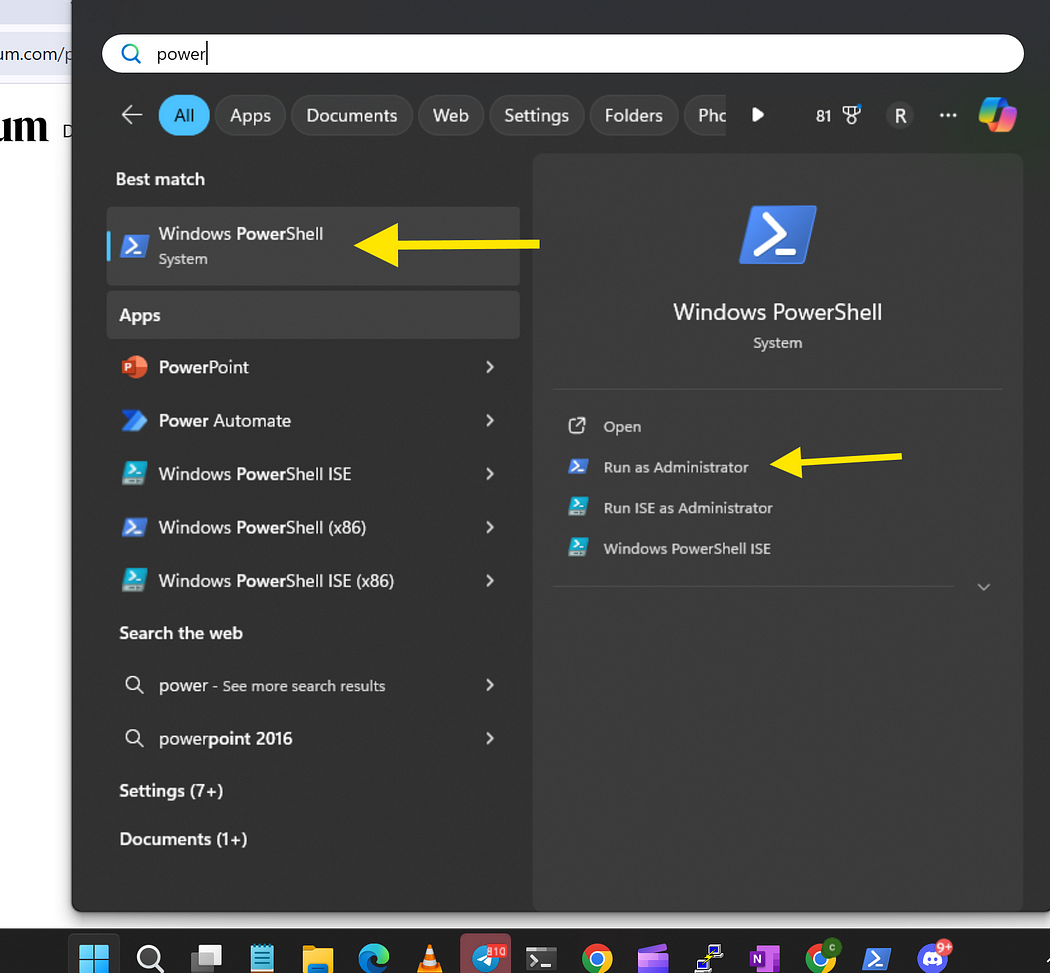Search web for 'powerpoint 2016'
1050x973 pixels.
pos(313,739)
